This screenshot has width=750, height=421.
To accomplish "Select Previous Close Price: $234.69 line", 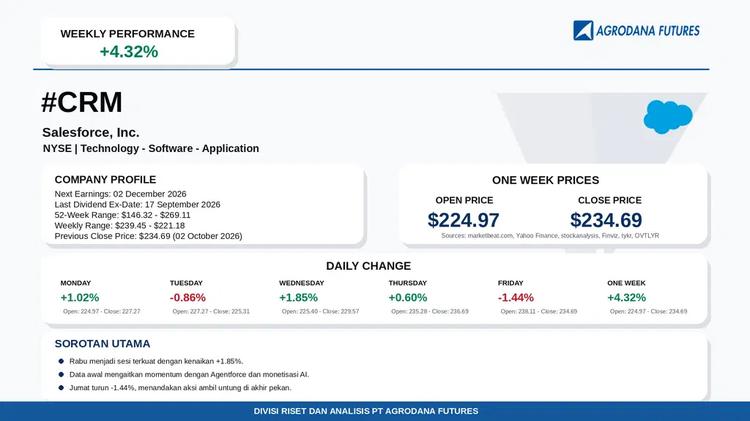I will coord(148,236).
